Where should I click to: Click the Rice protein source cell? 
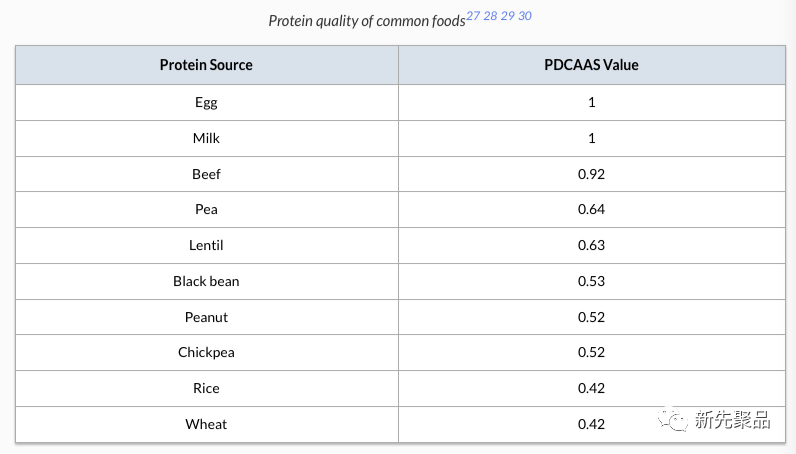(206, 388)
